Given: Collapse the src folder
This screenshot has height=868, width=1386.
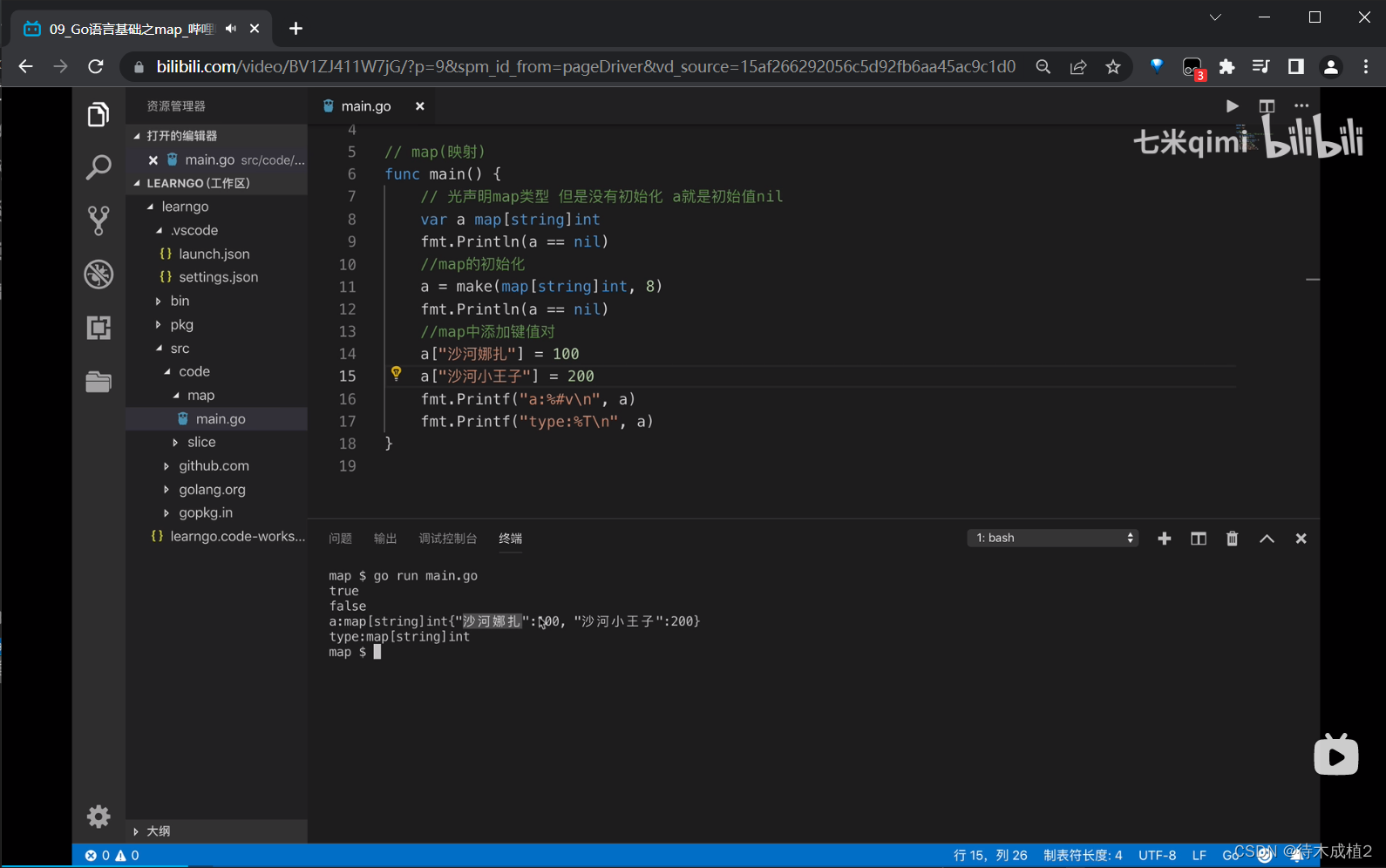Looking at the screenshot, I should point(159,348).
